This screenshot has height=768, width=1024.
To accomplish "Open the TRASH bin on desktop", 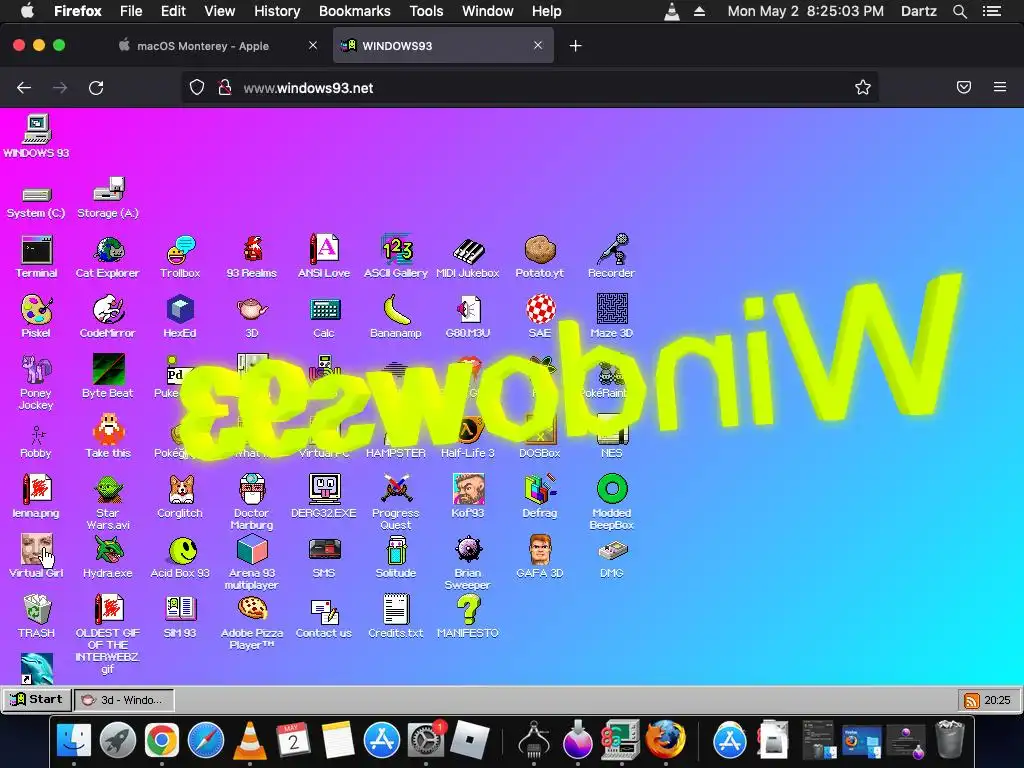I will 37,610.
